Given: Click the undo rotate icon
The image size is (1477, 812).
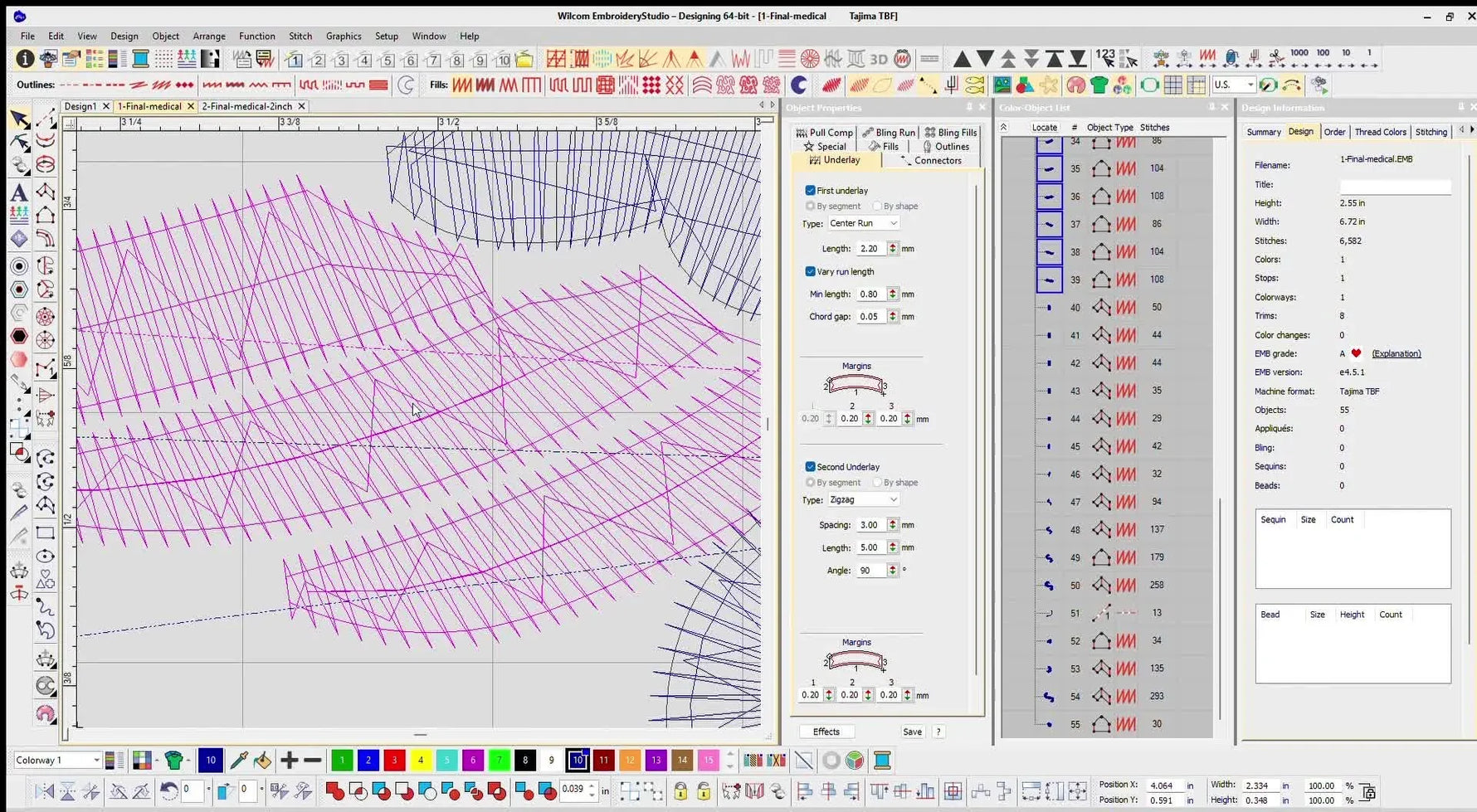Looking at the screenshot, I should click(169, 790).
